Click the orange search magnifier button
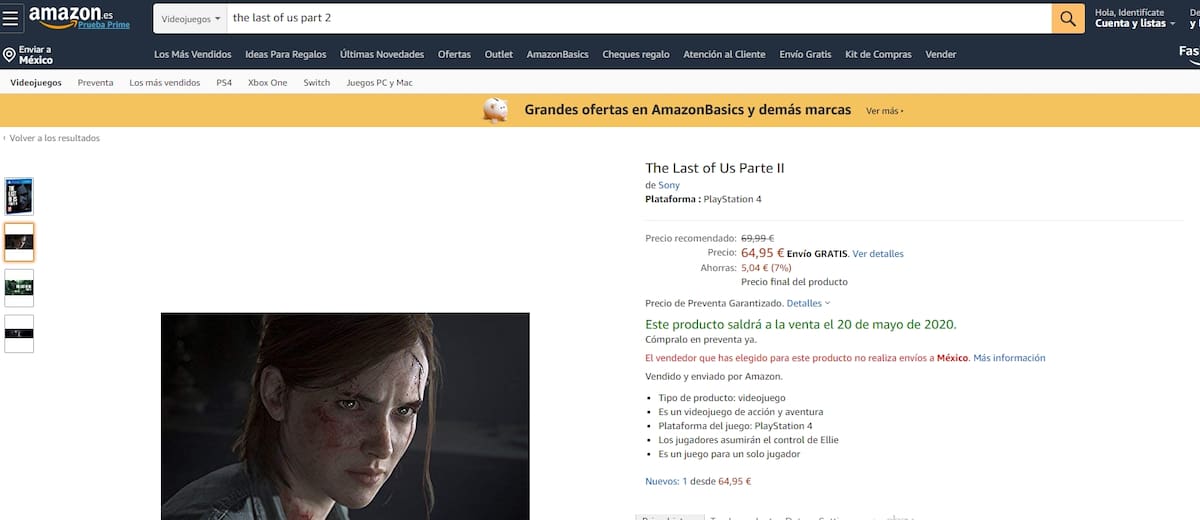 (1068, 18)
